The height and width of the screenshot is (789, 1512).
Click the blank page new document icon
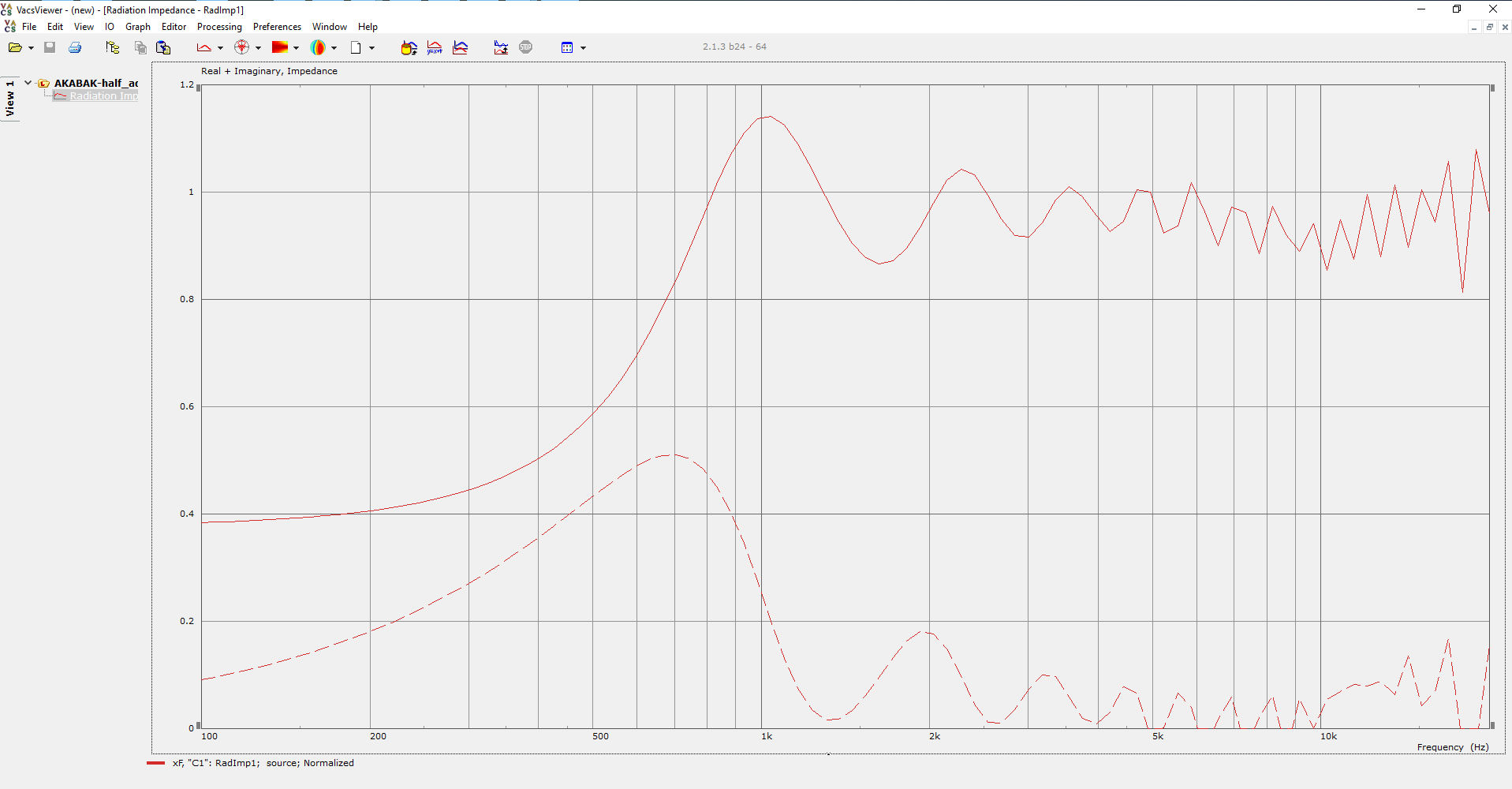coord(356,47)
